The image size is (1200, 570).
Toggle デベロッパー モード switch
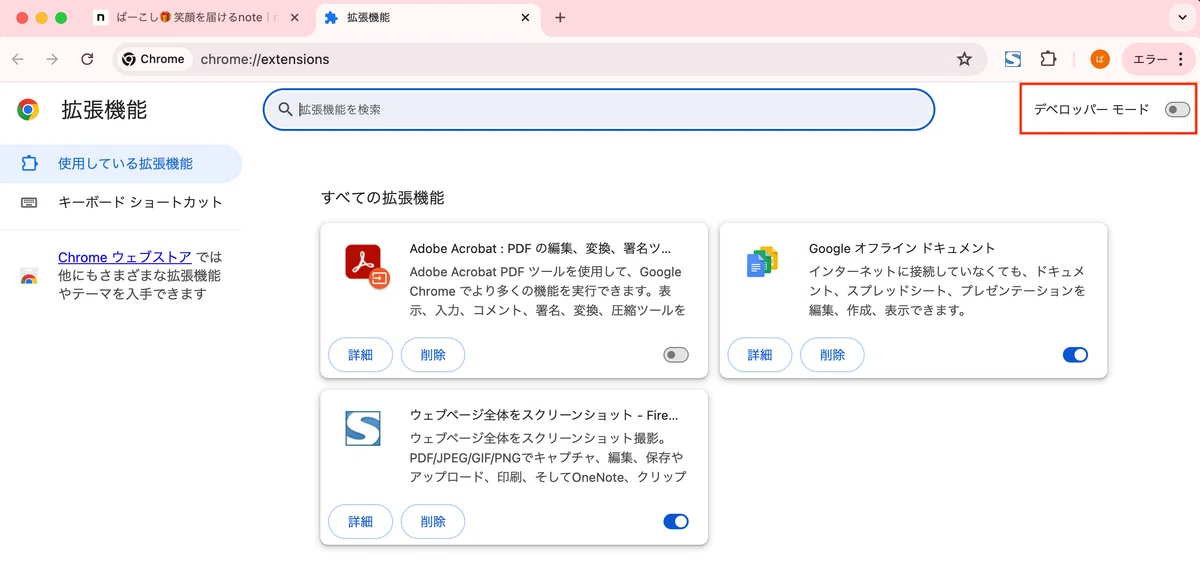1178,109
